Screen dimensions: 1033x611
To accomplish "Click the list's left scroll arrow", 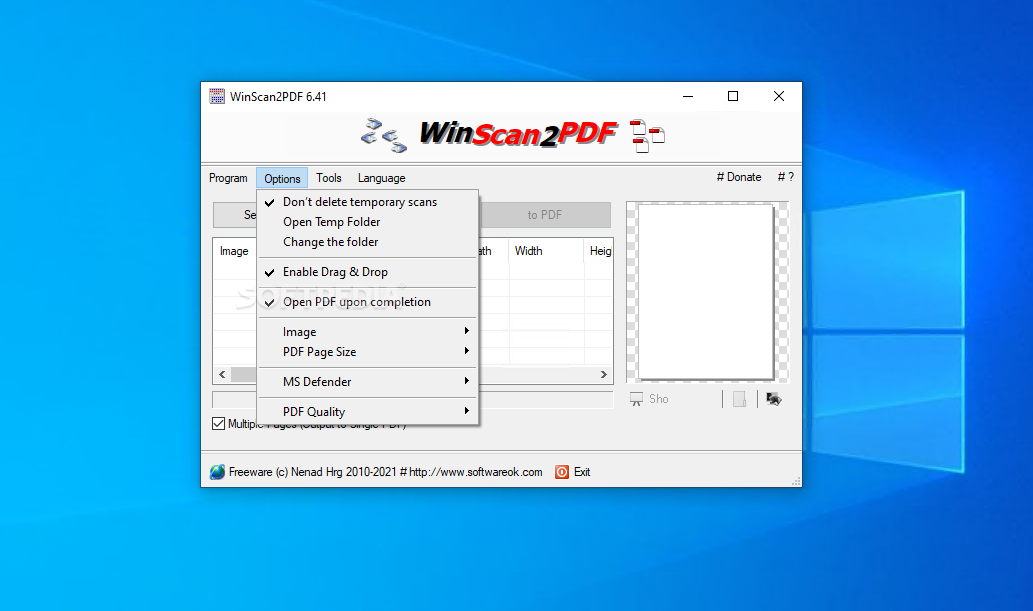I will click(x=223, y=374).
